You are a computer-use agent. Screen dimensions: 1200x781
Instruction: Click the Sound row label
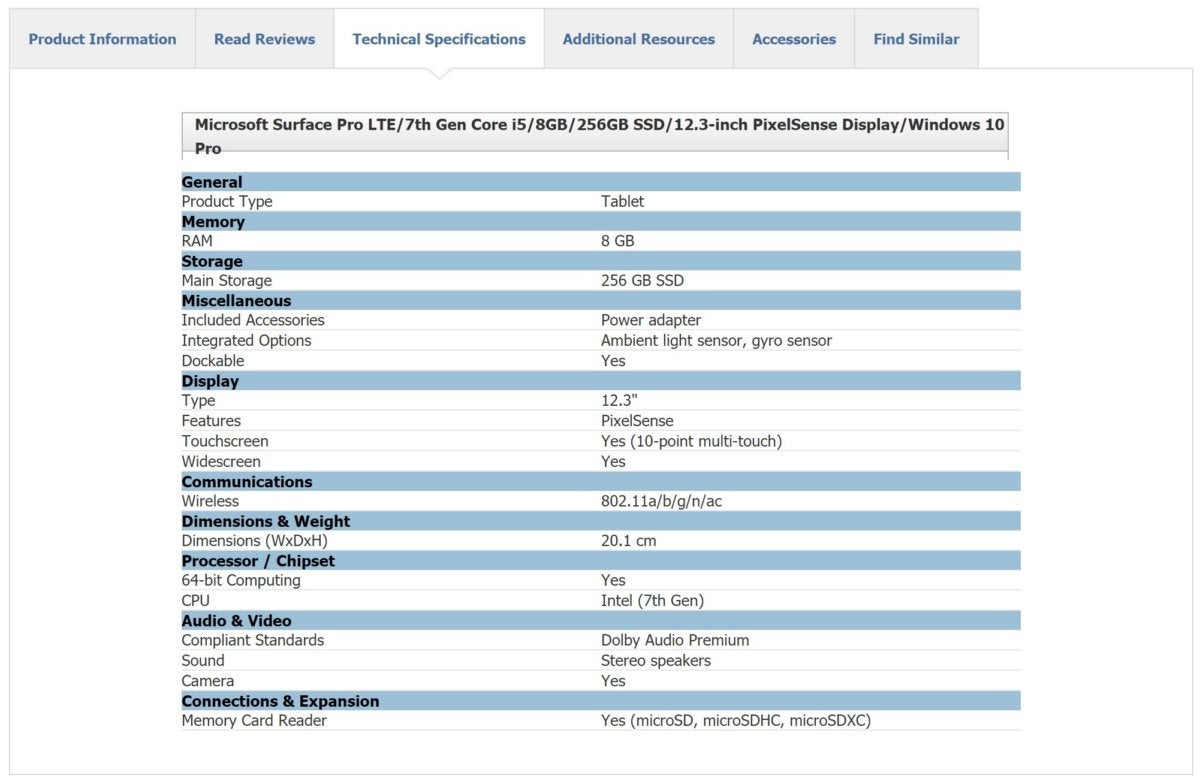coord(203,660)
